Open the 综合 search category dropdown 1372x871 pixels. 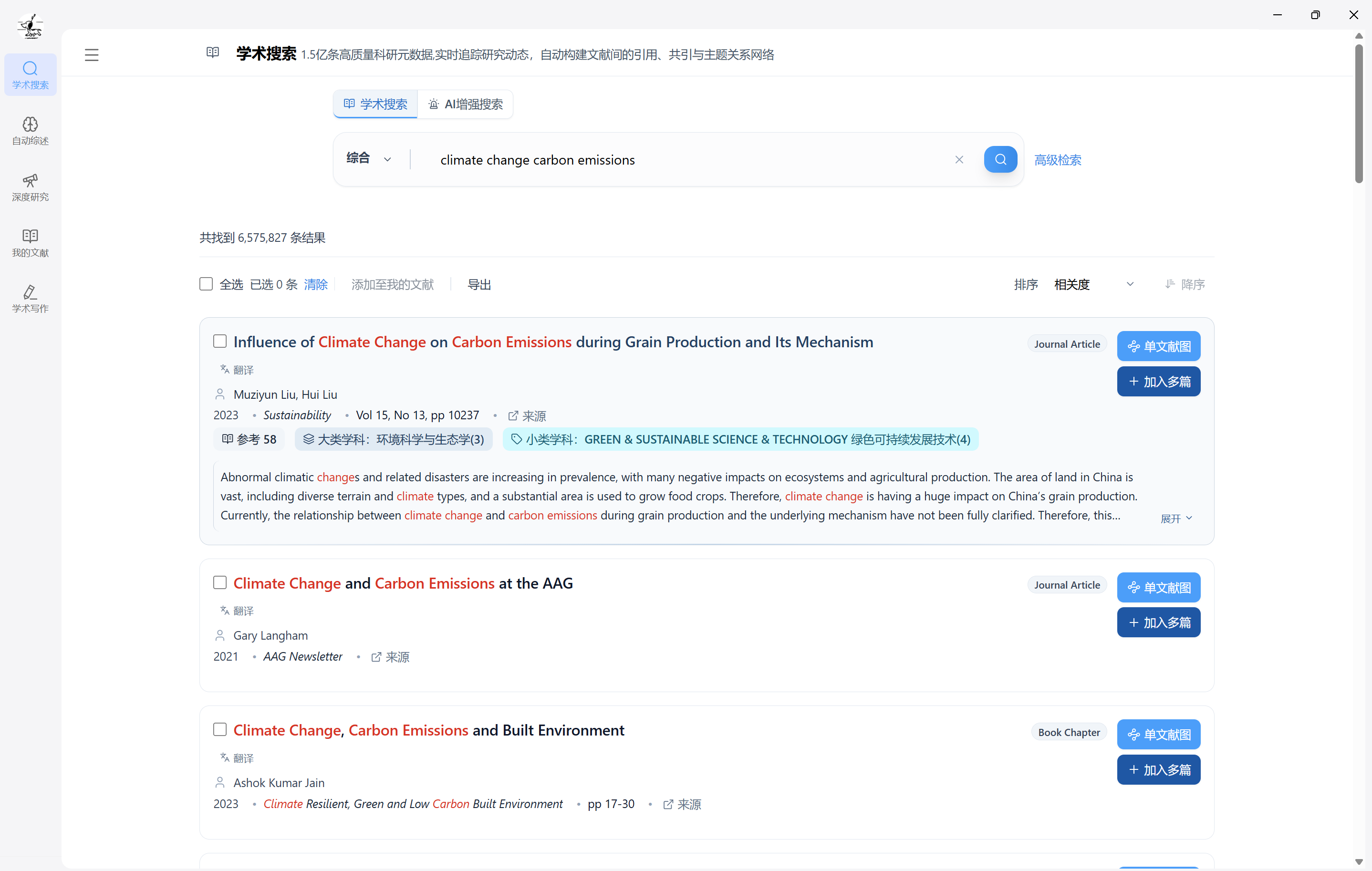click(369, 159)
